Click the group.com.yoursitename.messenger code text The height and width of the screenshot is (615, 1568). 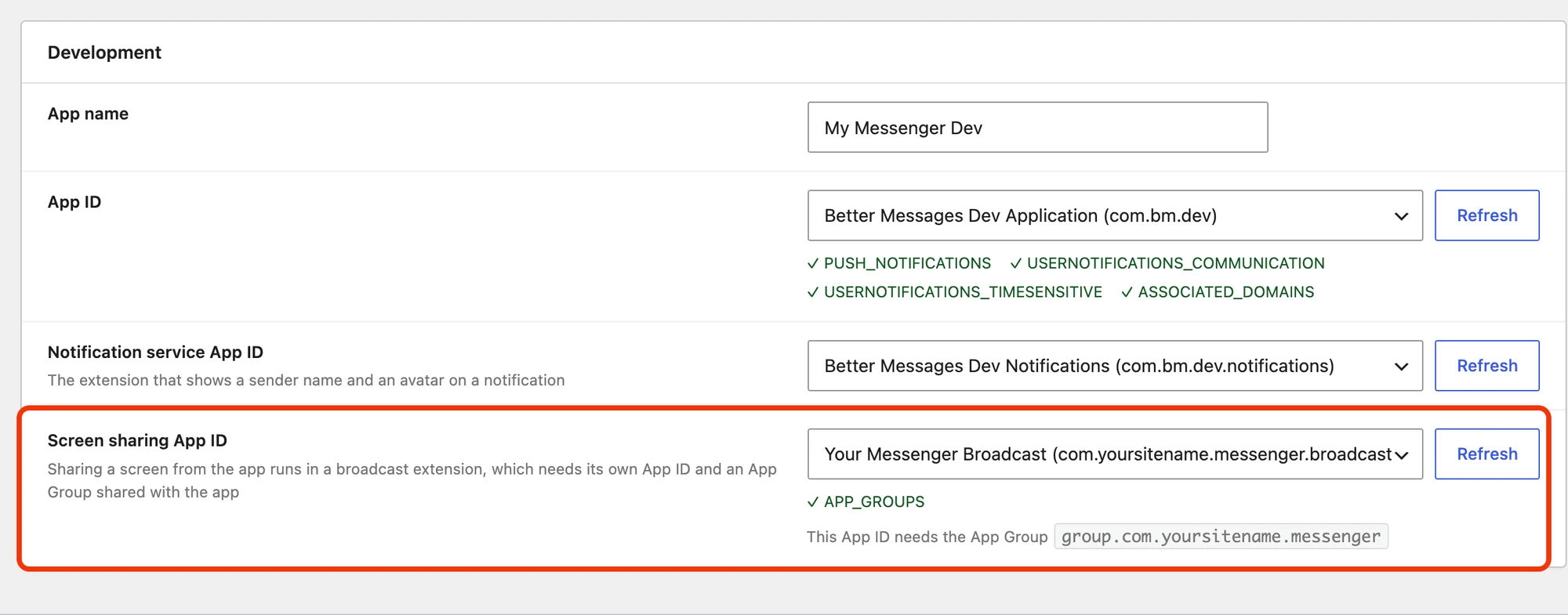pyautogui.click(x=1221, y=537)
